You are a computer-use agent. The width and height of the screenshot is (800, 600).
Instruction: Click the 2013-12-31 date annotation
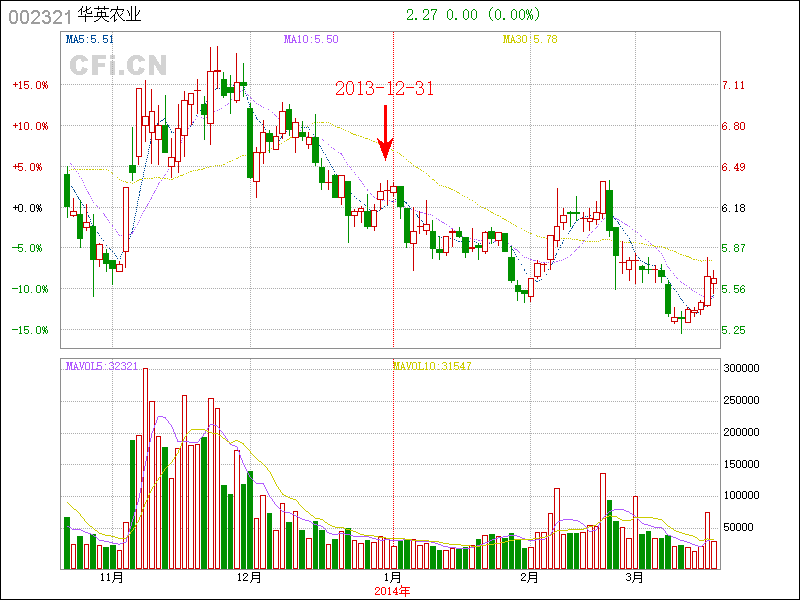[385, 89]
